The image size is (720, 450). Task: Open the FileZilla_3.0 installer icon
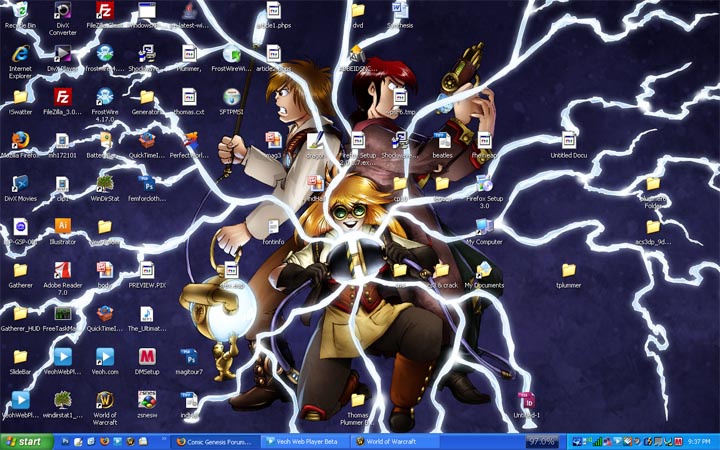click(x=62, y=97)
